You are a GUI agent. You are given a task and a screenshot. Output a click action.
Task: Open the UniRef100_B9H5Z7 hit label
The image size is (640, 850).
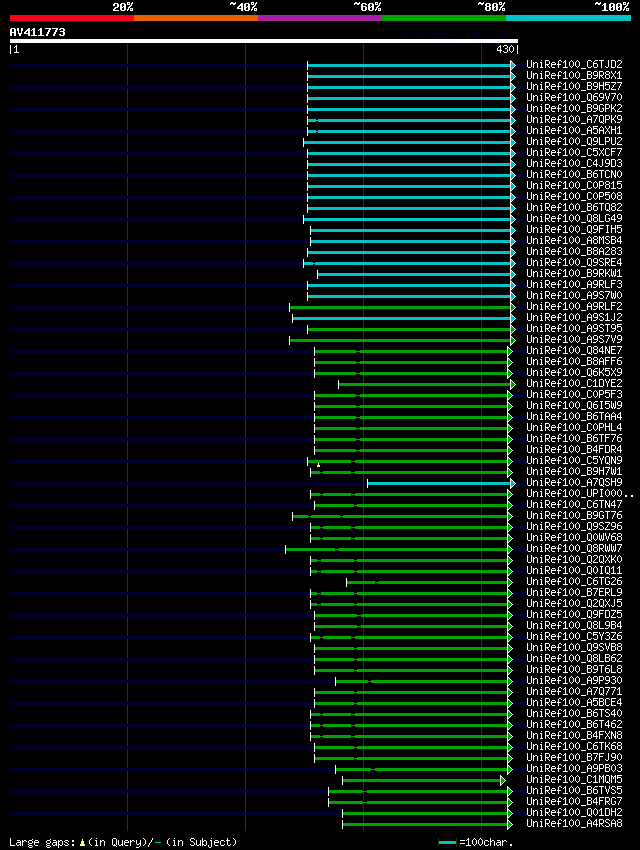[x=574, y=86]
